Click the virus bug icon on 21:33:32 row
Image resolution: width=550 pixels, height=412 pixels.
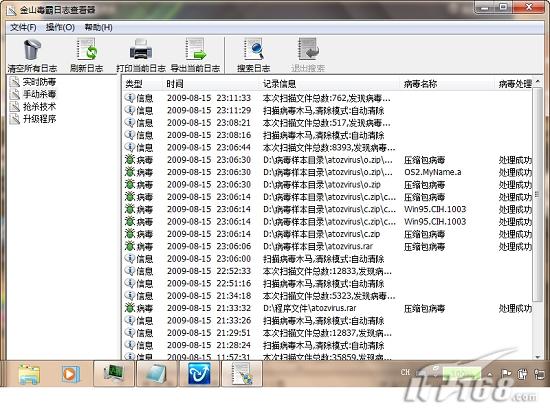[x=130, y=308]
